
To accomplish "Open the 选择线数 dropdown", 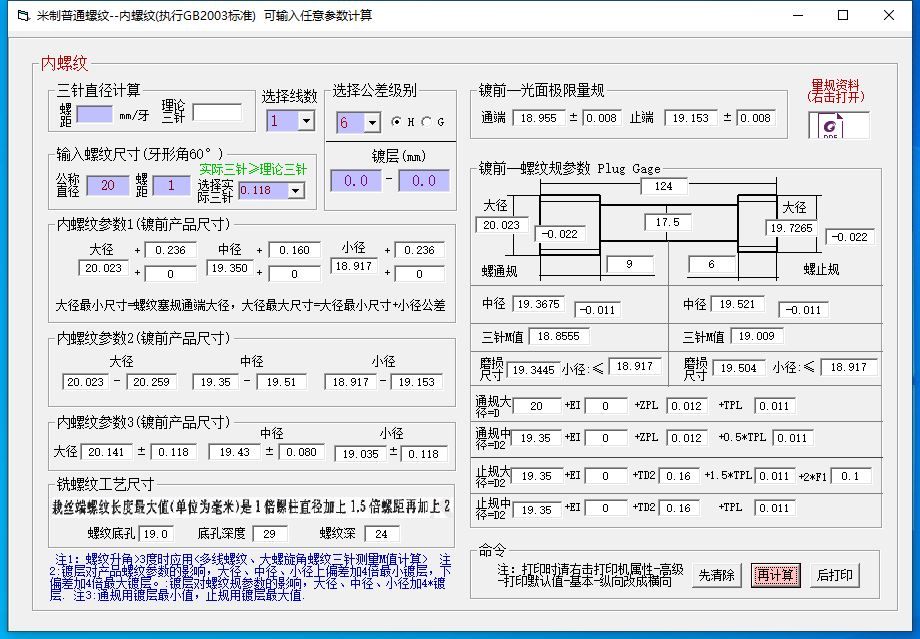I will (306, 121).
